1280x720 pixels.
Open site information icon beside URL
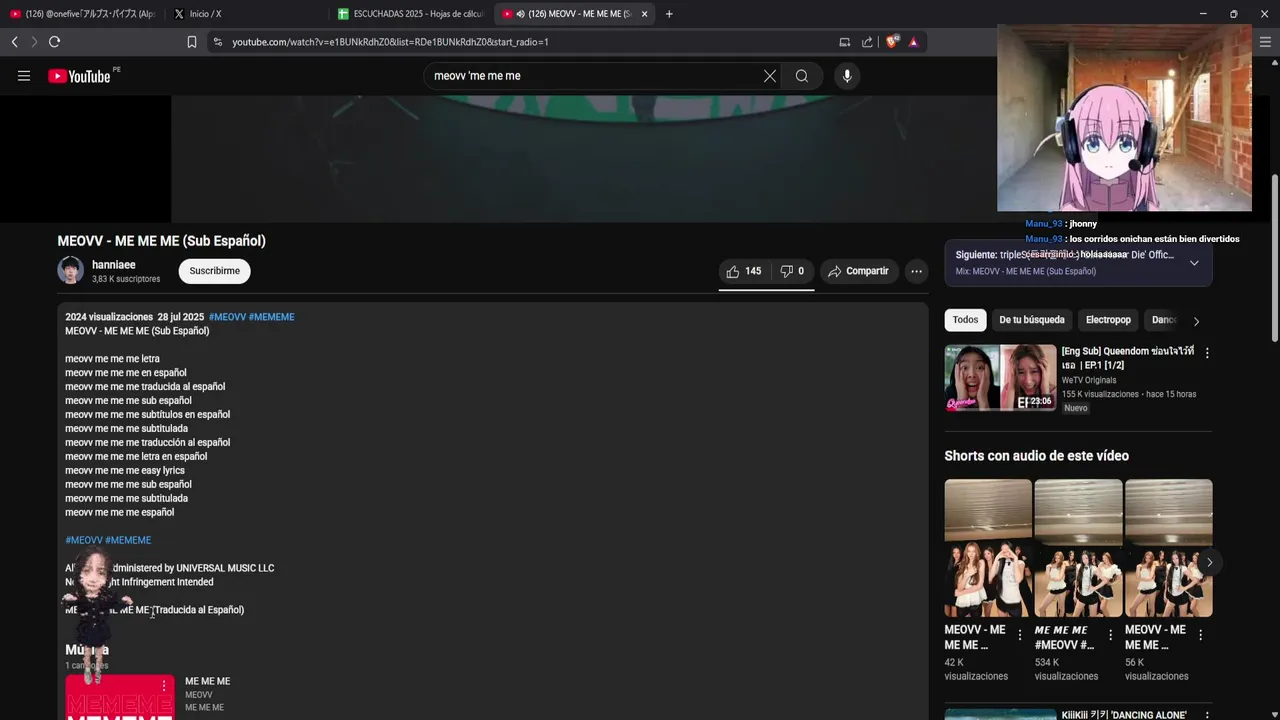pyautogui.click(x=217, y=42)
